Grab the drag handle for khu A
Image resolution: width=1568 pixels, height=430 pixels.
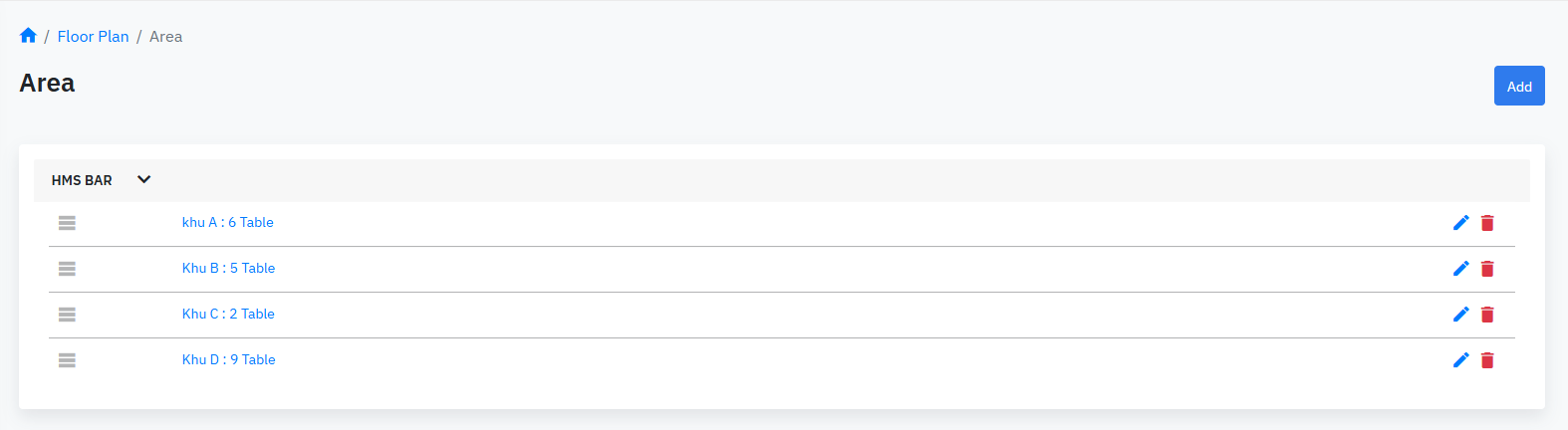coord(67,223)
